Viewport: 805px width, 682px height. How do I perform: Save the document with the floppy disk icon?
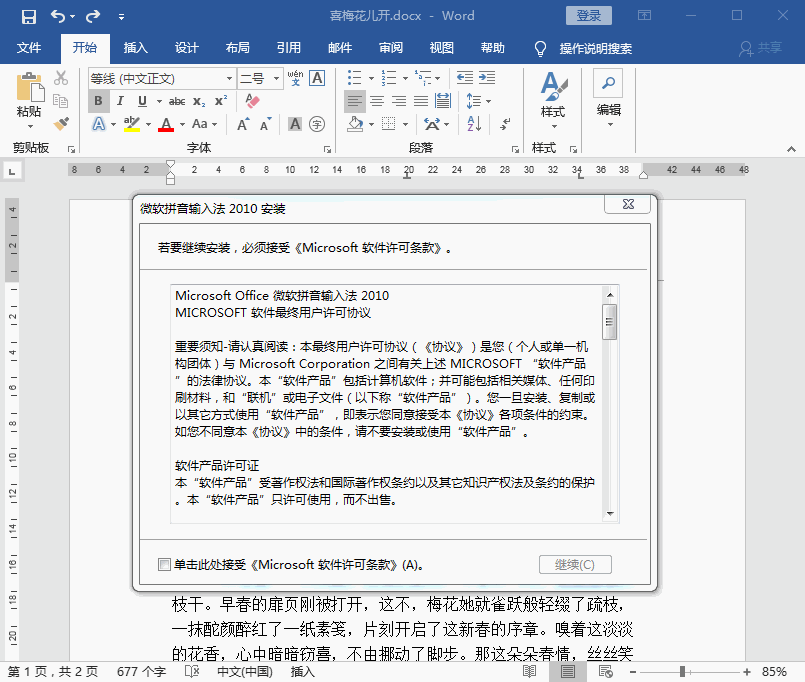pos(29,16)
